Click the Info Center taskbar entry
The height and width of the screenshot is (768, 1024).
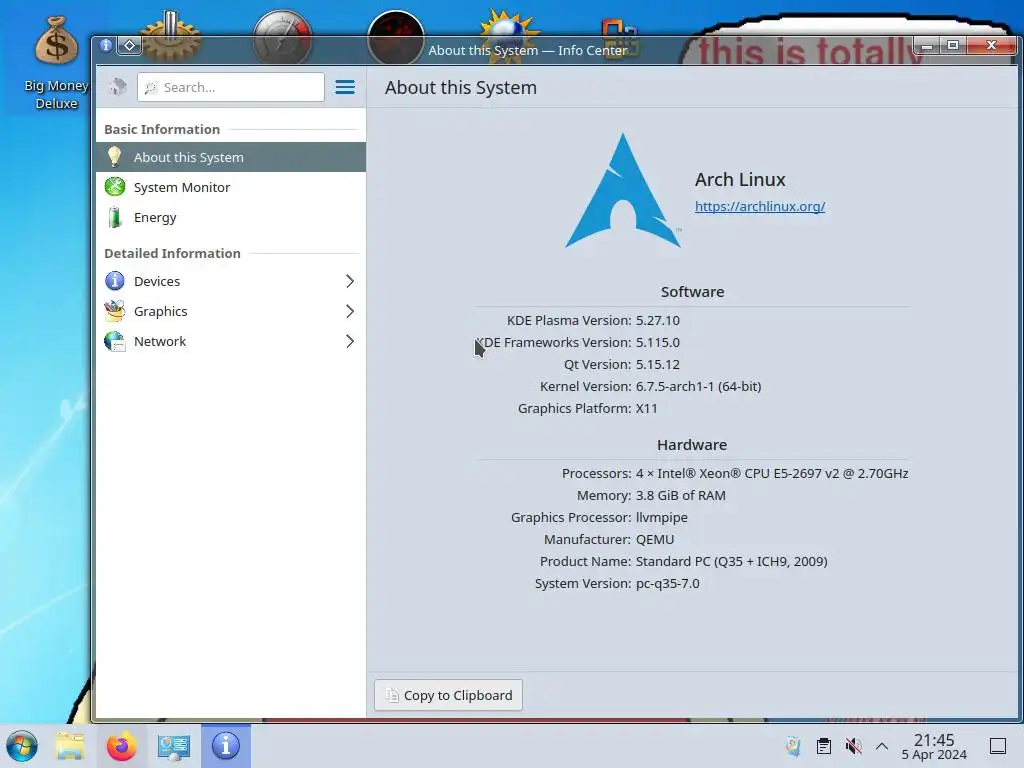[x=226, y=746]
